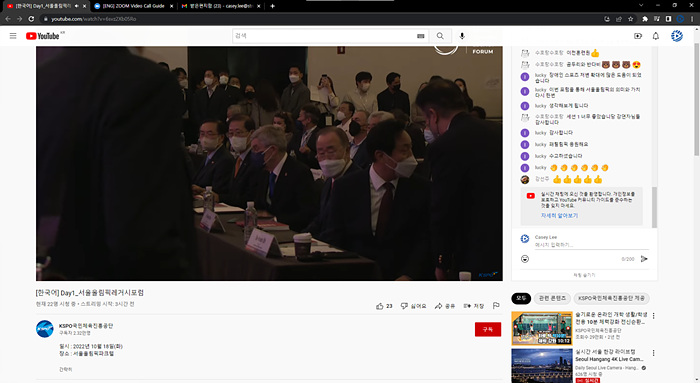Dislike the video with thumbs down
Viewport: 700px width, 383px height.
click(413, 306)
